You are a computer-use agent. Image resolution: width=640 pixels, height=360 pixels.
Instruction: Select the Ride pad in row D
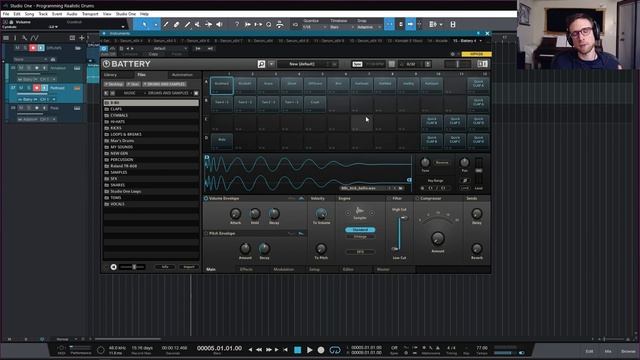222,141
